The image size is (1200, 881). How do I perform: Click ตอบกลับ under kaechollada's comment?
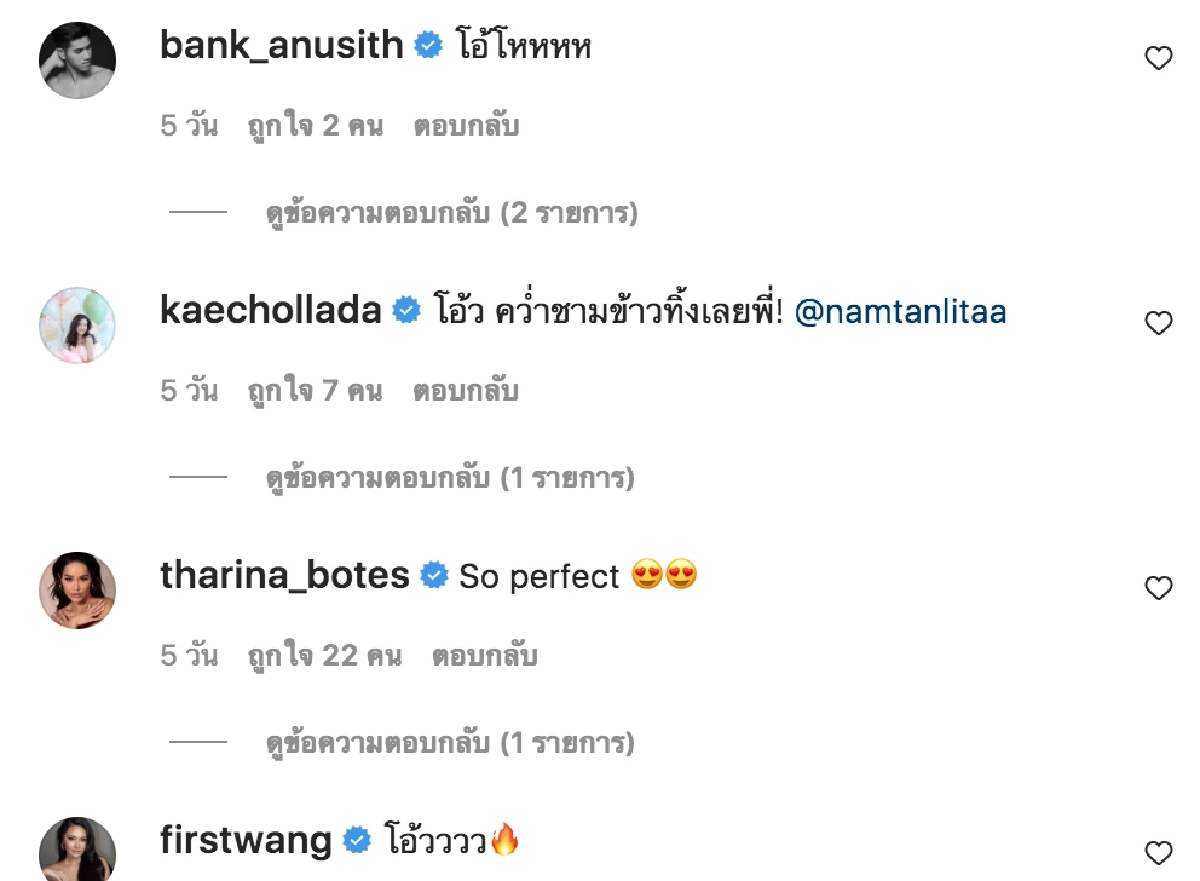466,390
